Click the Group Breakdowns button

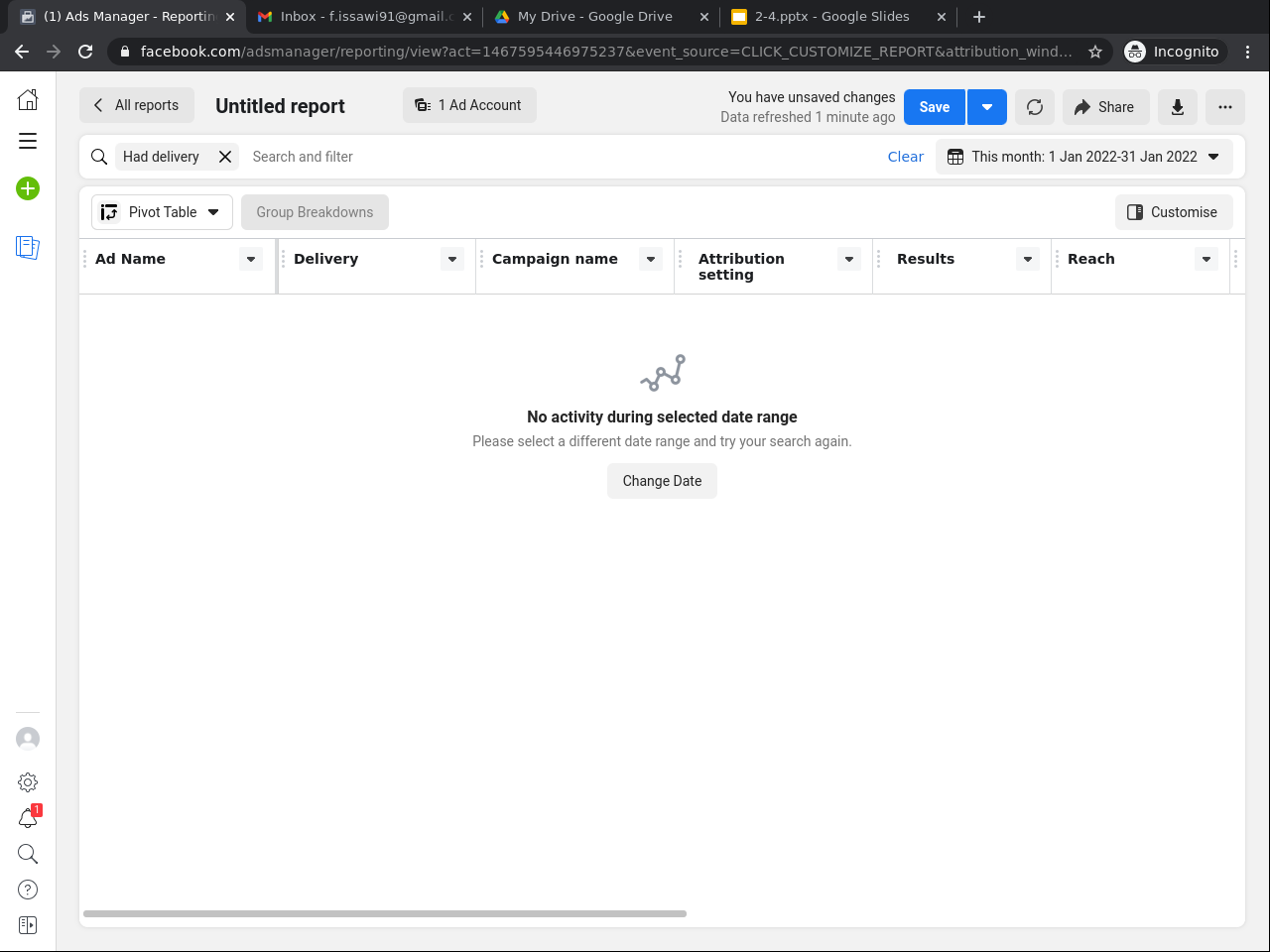click(315, 212)
